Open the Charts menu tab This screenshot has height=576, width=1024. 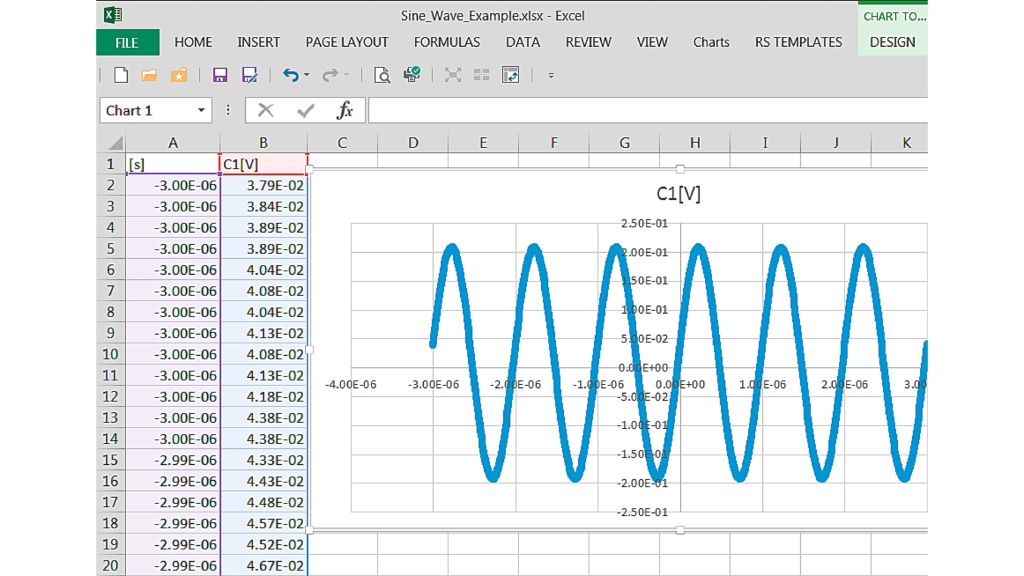[x=711, y=42]
